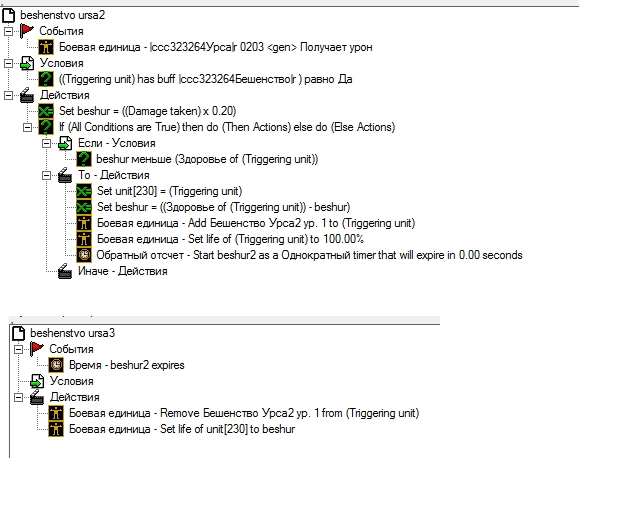This screenshot has width=620, height=532.
Task: Click the red flag События icon in ursa2
Action: [x=27, y=31]
